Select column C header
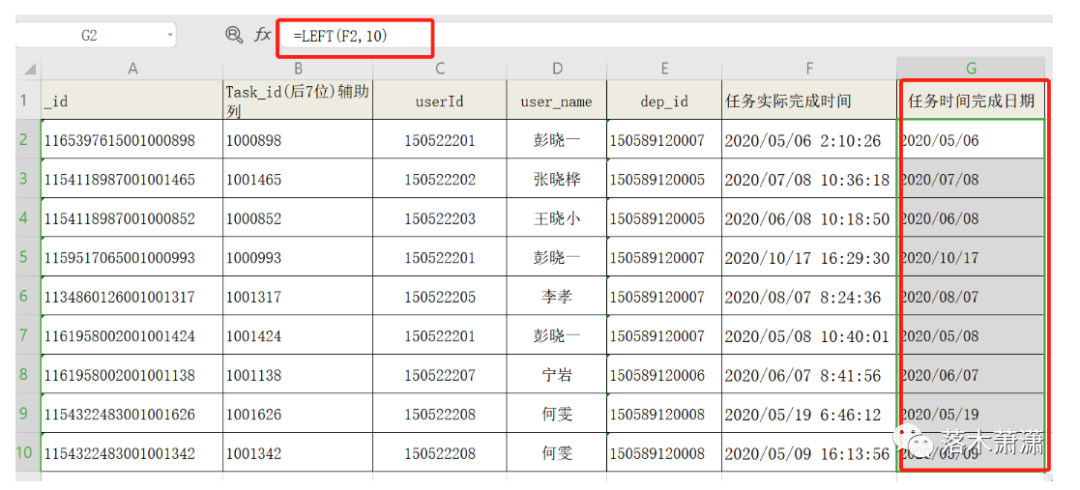The image size is (1080, 490). 440,68
